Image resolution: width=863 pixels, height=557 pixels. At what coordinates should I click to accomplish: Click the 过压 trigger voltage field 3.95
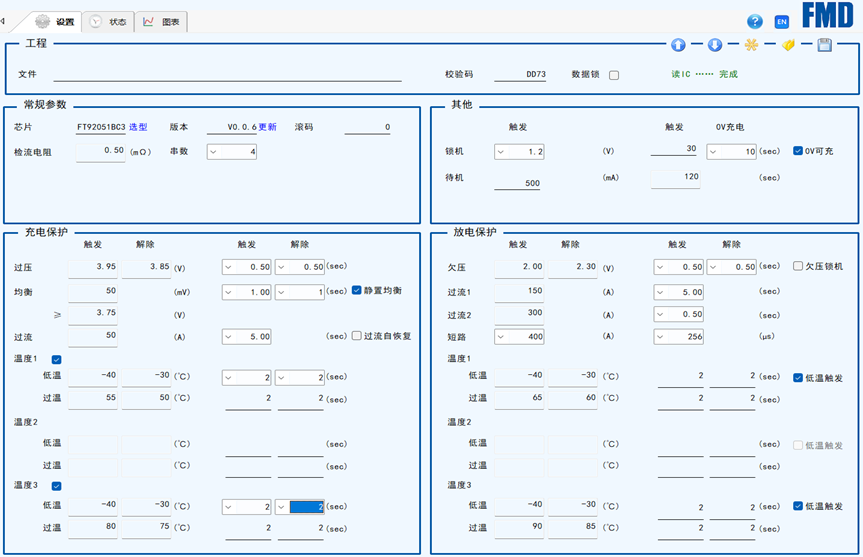pyautogui.click(x=92, y=268)
